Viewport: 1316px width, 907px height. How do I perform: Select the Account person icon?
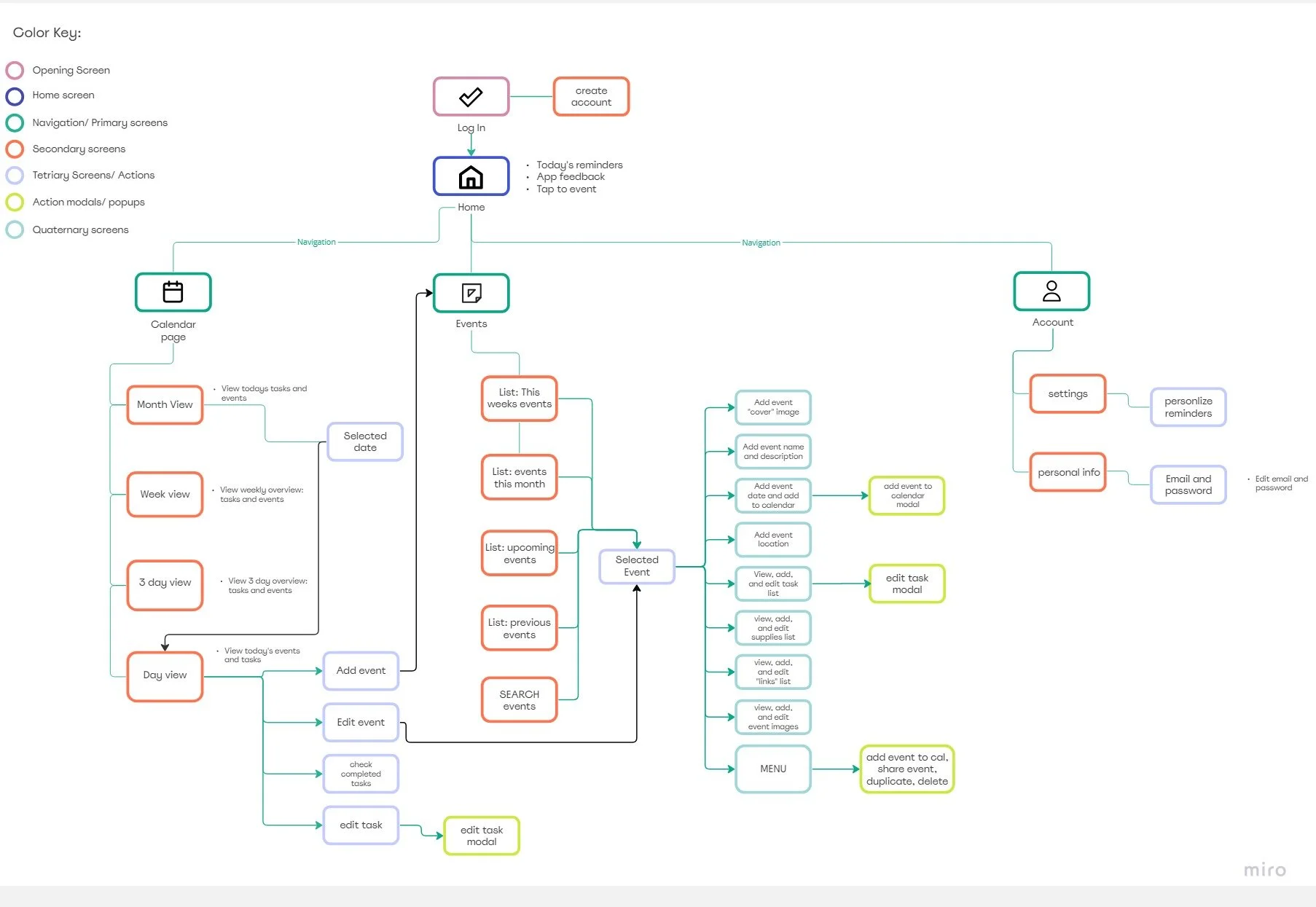coord(1051,291)
